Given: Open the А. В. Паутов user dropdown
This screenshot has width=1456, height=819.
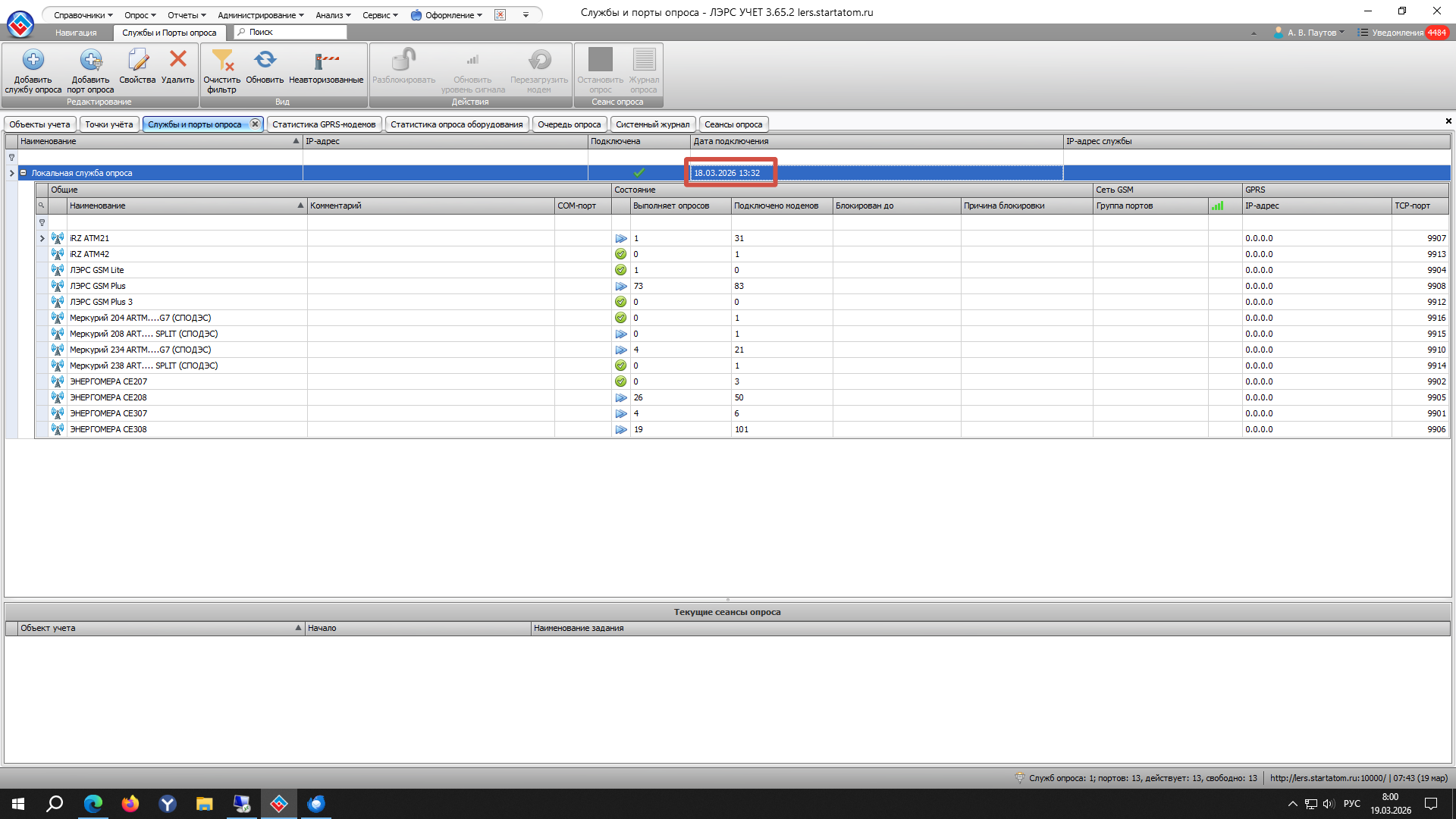Looking at the screenshot, I should pyautogui.click(x=1310, y=33).
